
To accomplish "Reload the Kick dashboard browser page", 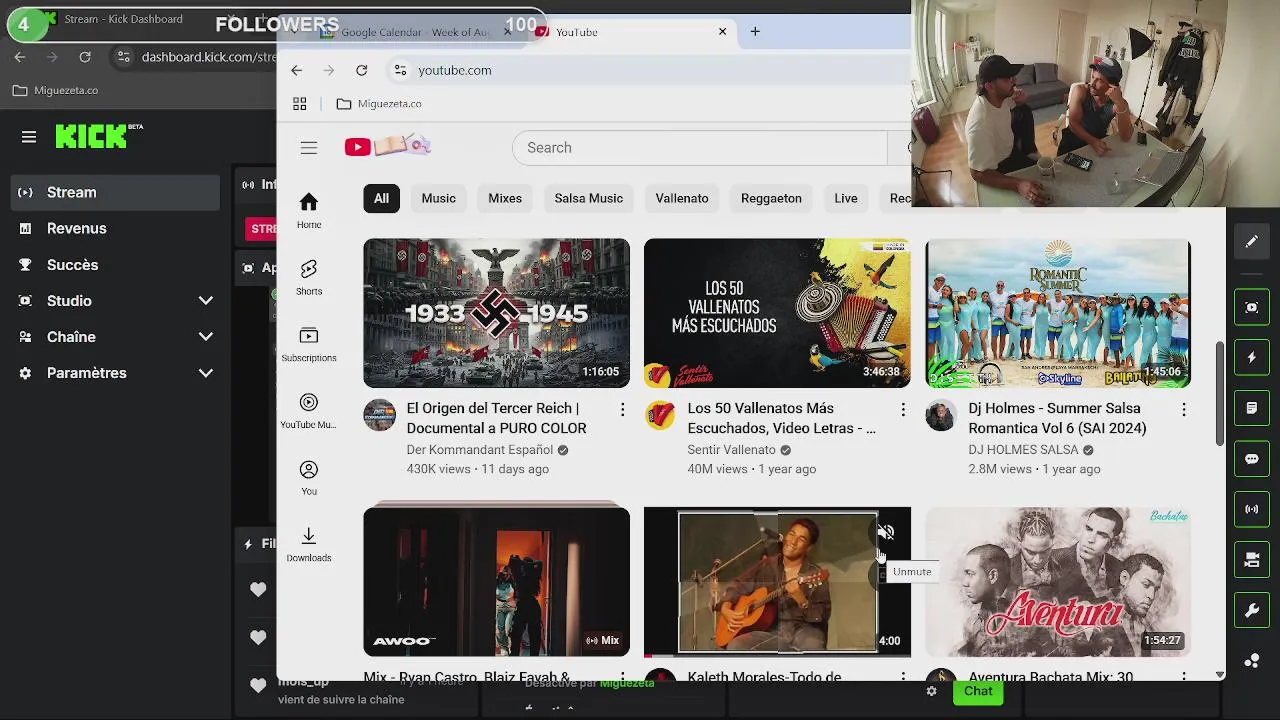I will 85,57.
